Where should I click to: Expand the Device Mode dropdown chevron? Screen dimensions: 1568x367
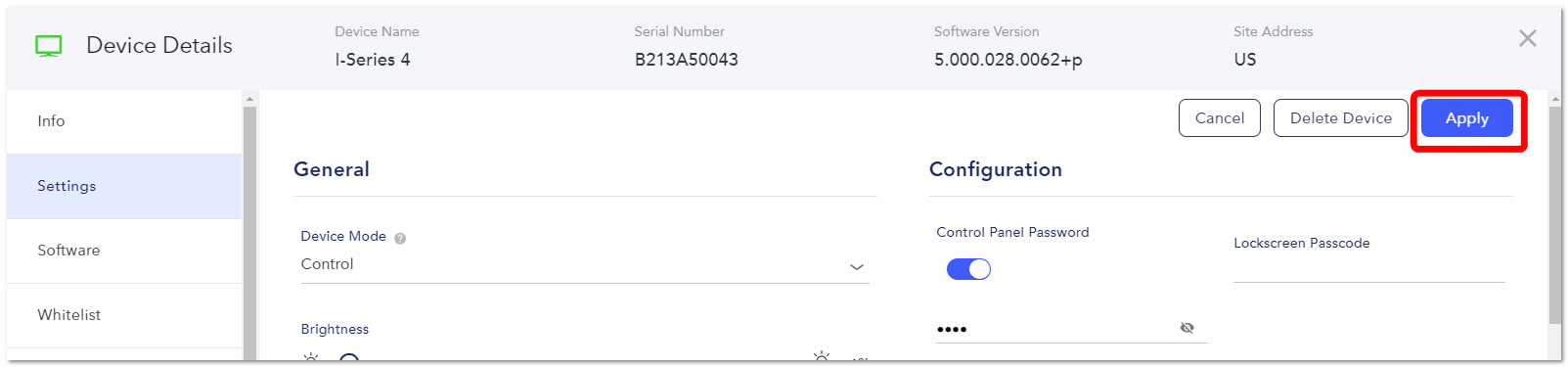(x=857, y=267)
